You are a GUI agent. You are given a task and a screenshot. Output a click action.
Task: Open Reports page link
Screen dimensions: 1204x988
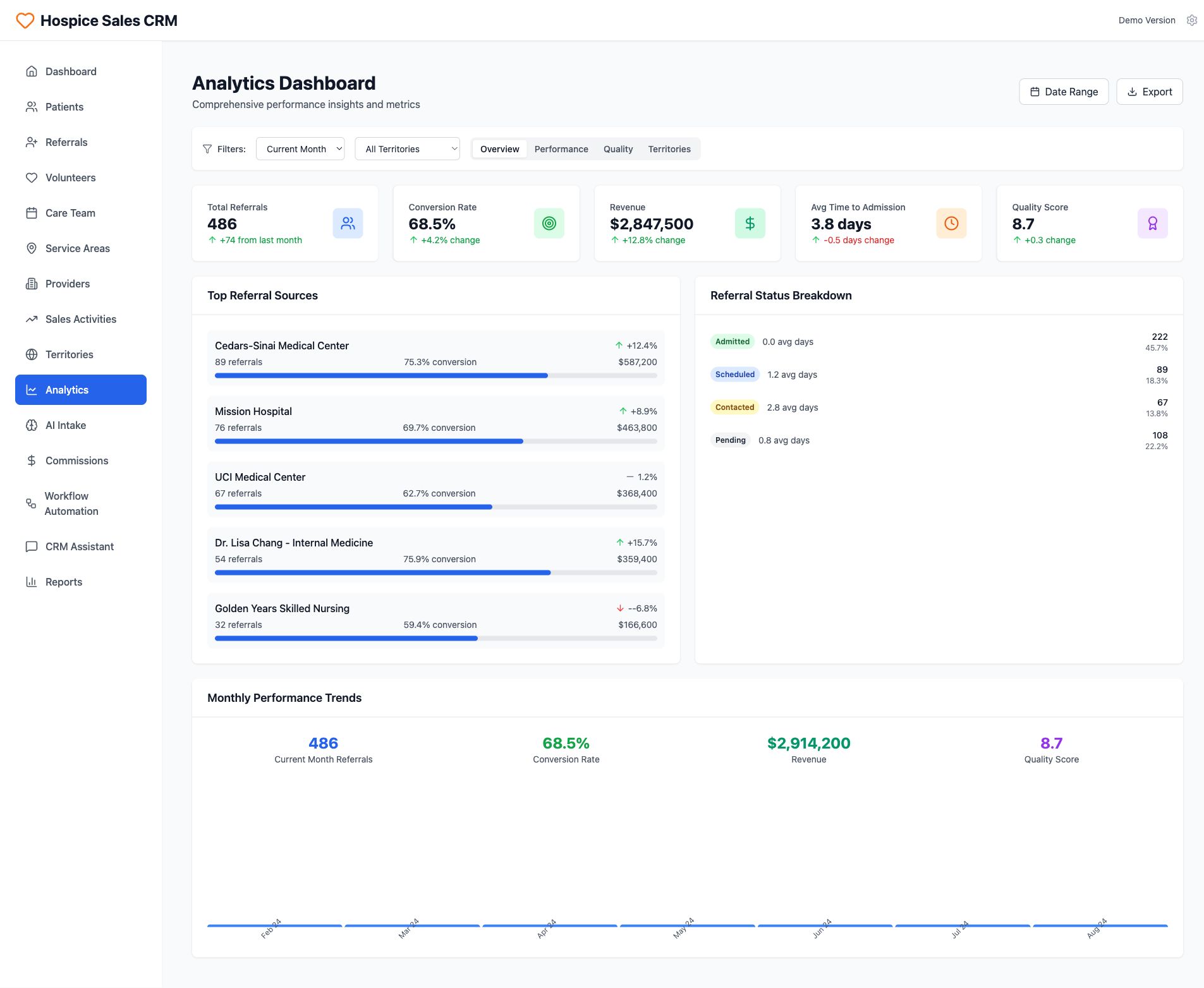pyautogui.click(x=81, y=582)
